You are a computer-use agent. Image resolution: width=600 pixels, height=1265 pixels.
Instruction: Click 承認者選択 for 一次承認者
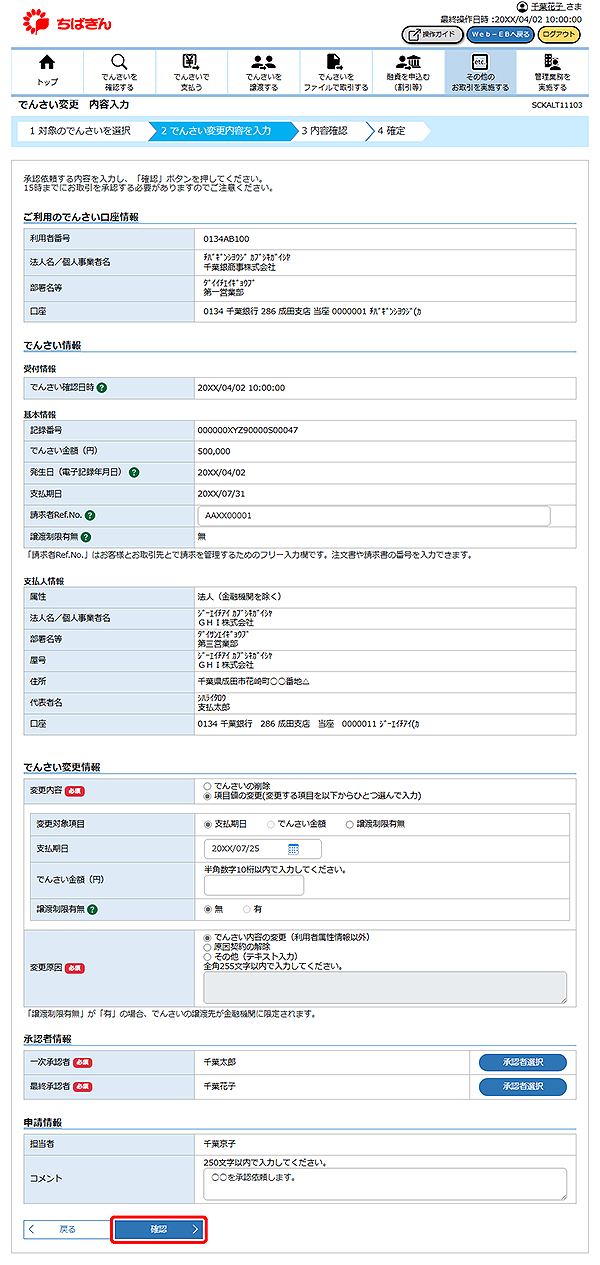[522, 1062]
